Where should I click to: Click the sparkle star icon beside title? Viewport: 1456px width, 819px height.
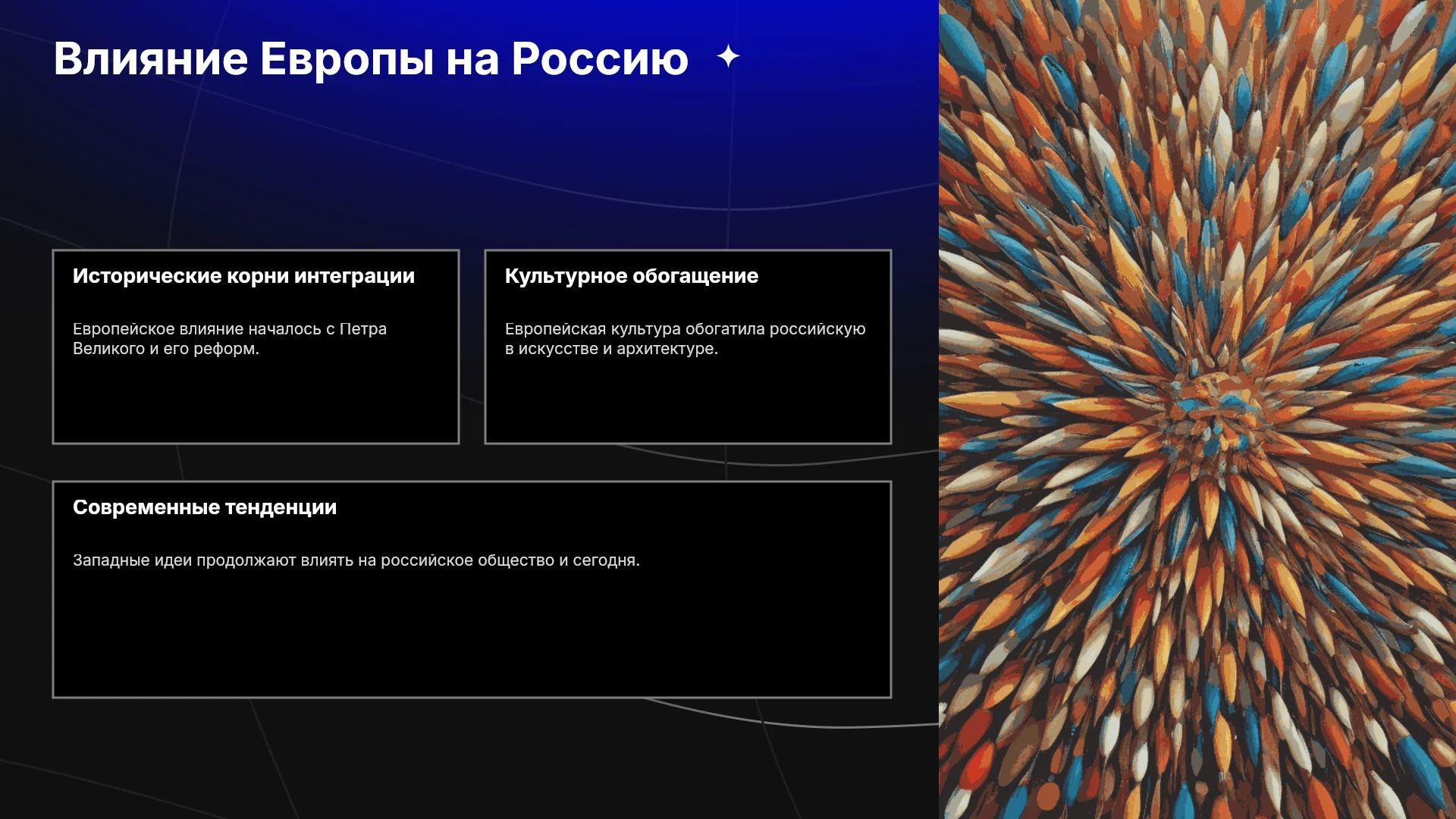point(728,56)
